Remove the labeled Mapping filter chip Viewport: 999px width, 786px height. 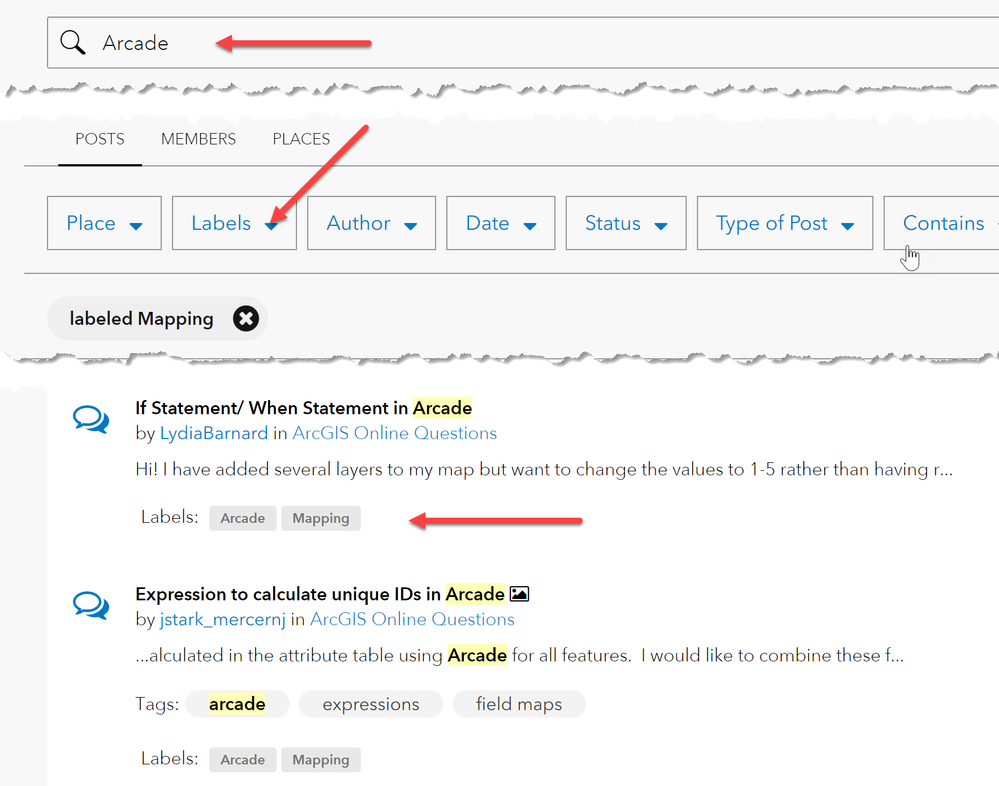click(x=245, y=318)
